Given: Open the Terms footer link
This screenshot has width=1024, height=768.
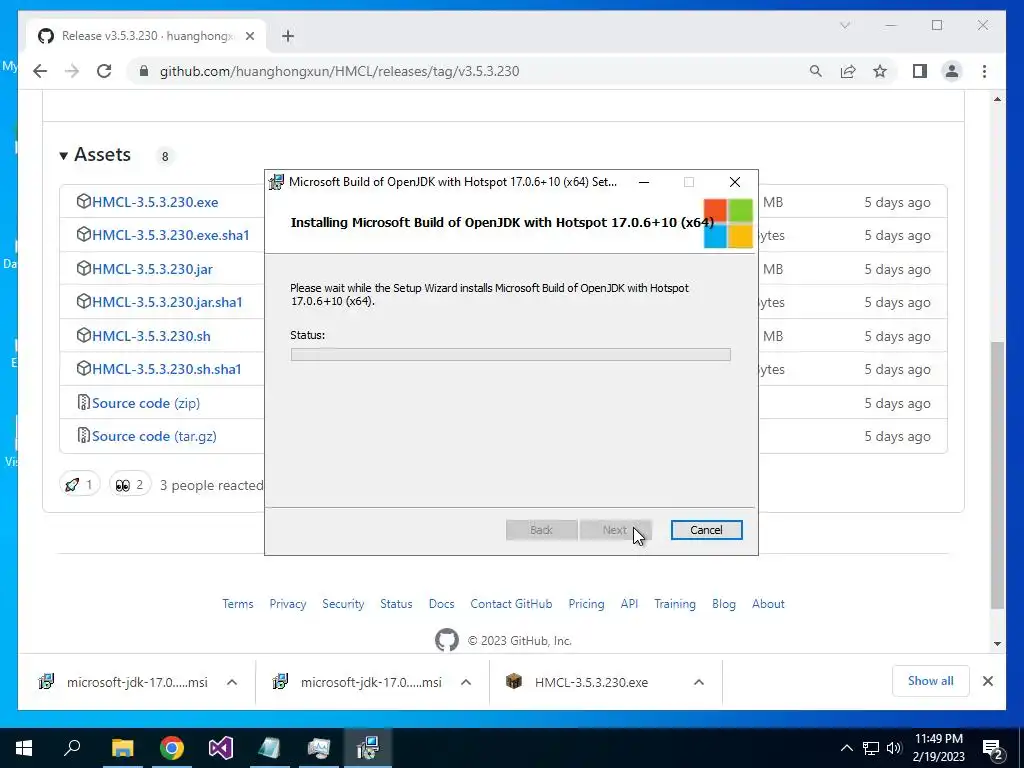Looking at the screenshot, I should pyautogui.click(x=238, y=604).
